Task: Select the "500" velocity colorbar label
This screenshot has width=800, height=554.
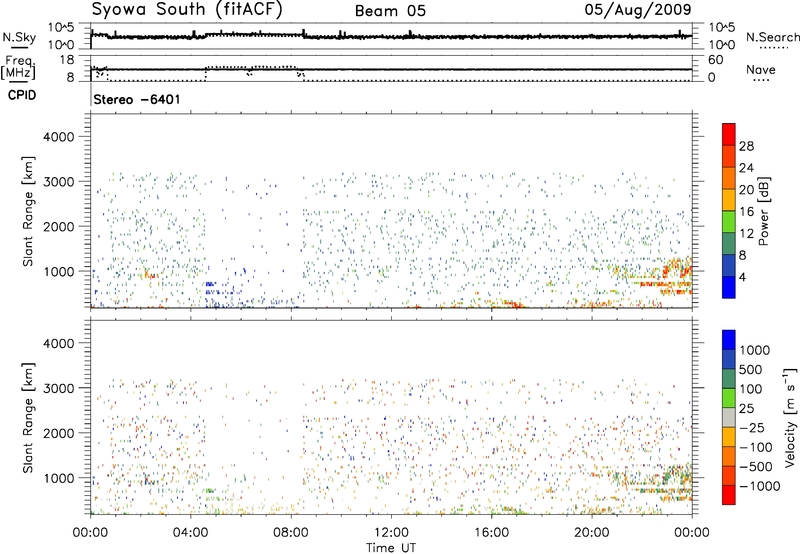Action: coord(751,369)
